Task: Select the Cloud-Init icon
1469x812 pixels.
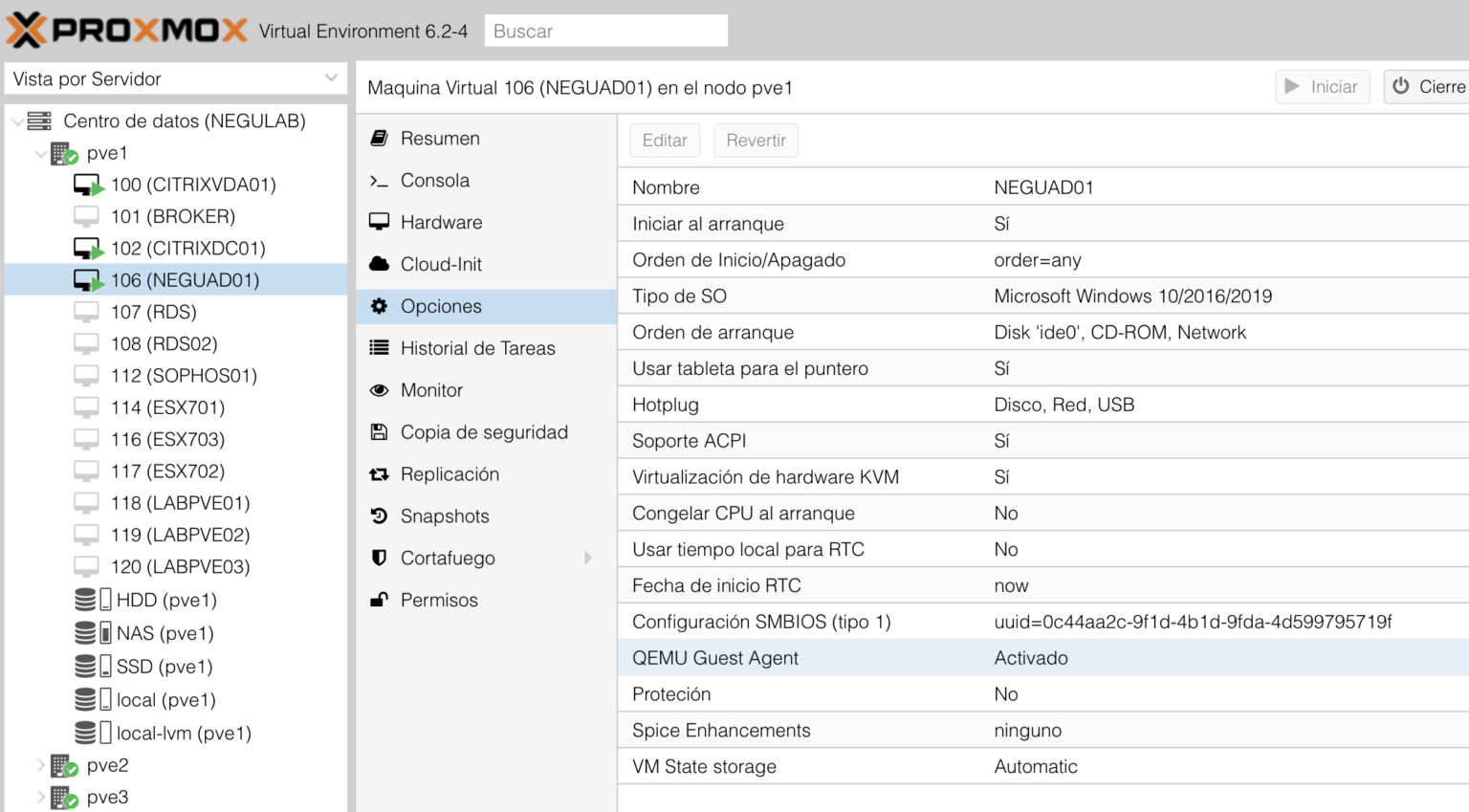Action: (x=379, y=264)
